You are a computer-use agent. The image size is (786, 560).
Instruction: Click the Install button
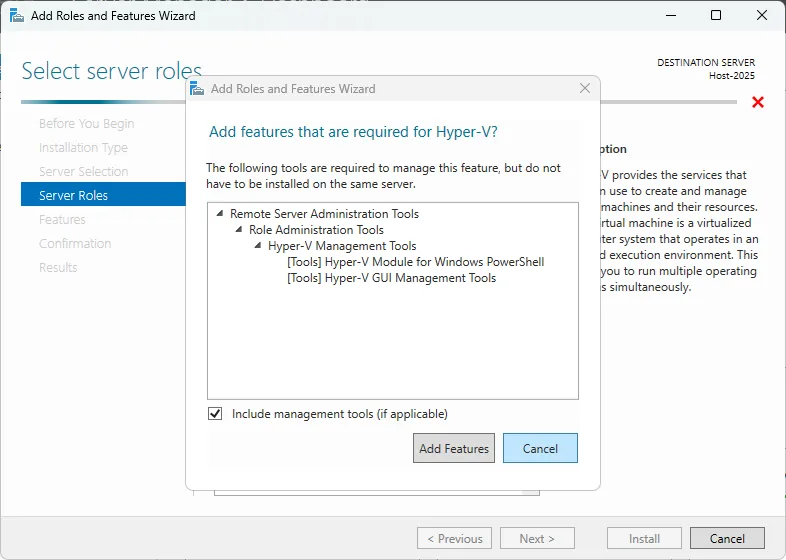[644, 538]
